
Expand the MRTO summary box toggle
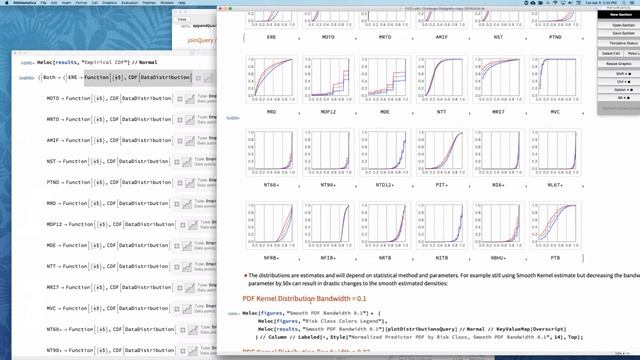[x=180, y=120]
